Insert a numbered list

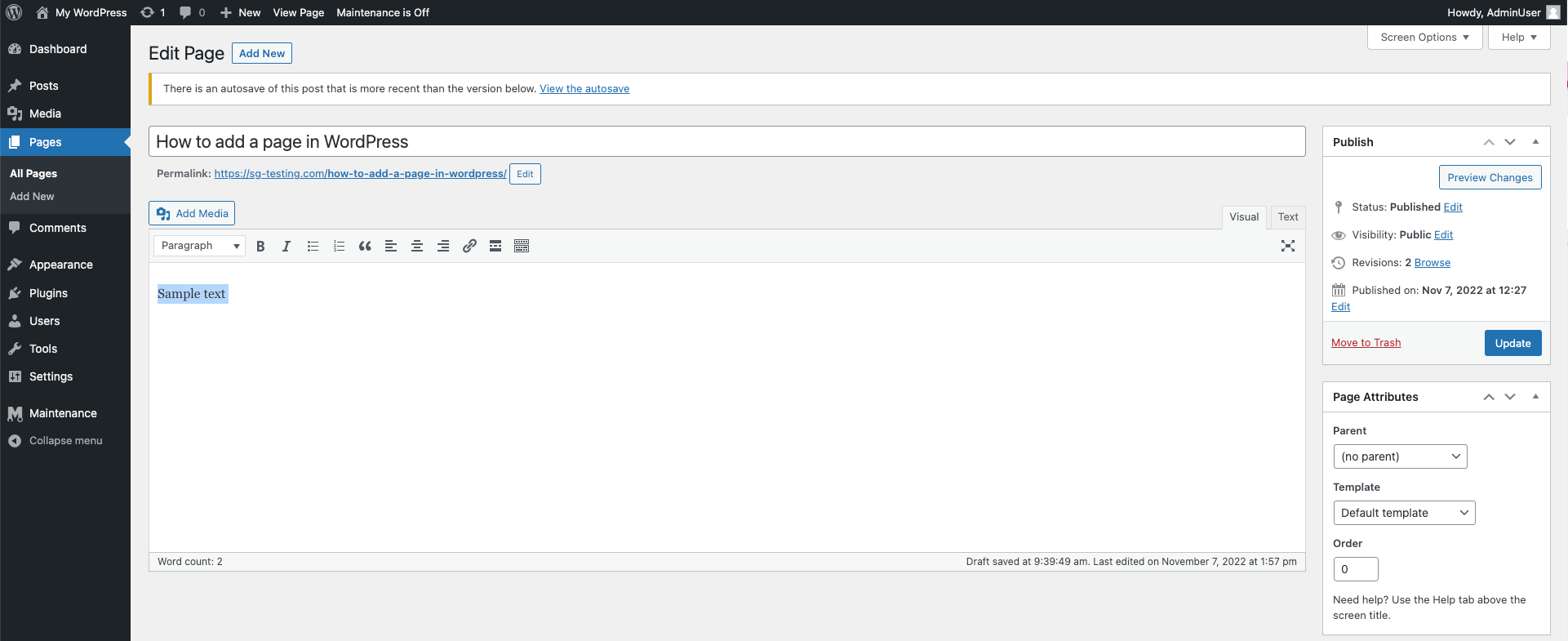(x=339, y=246)
